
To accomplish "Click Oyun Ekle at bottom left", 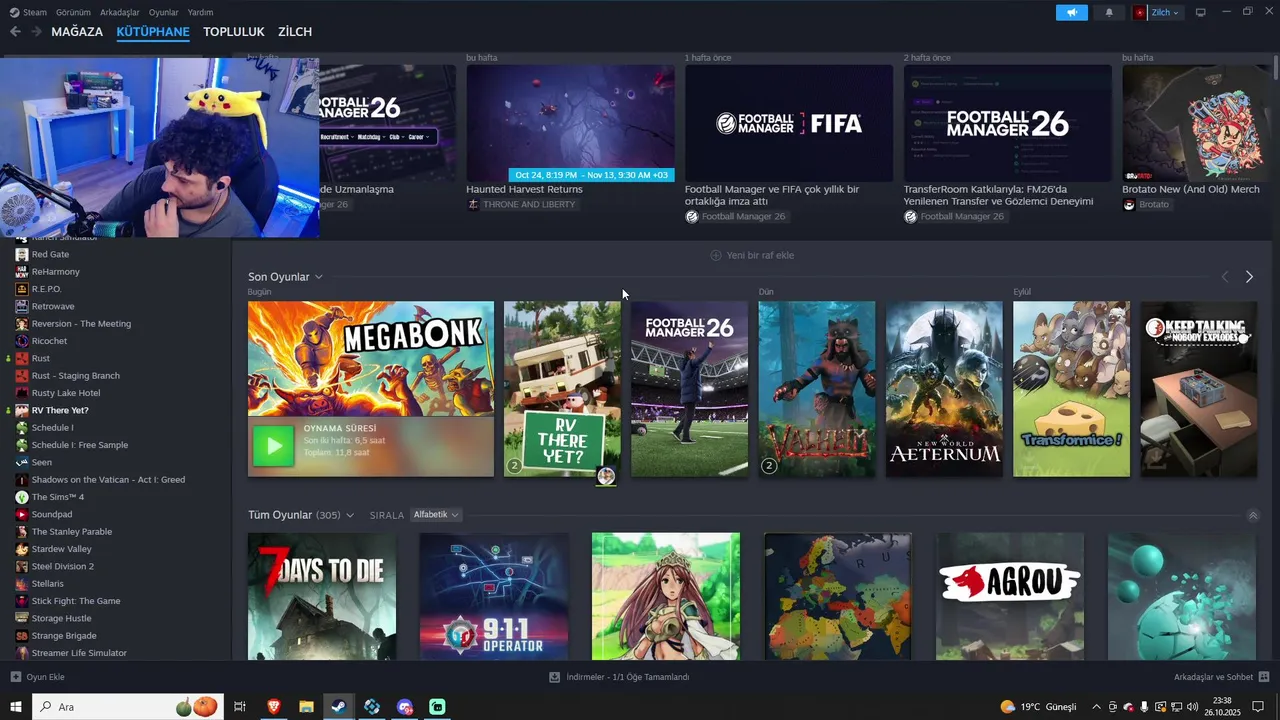I will click(x=38, y=677).
